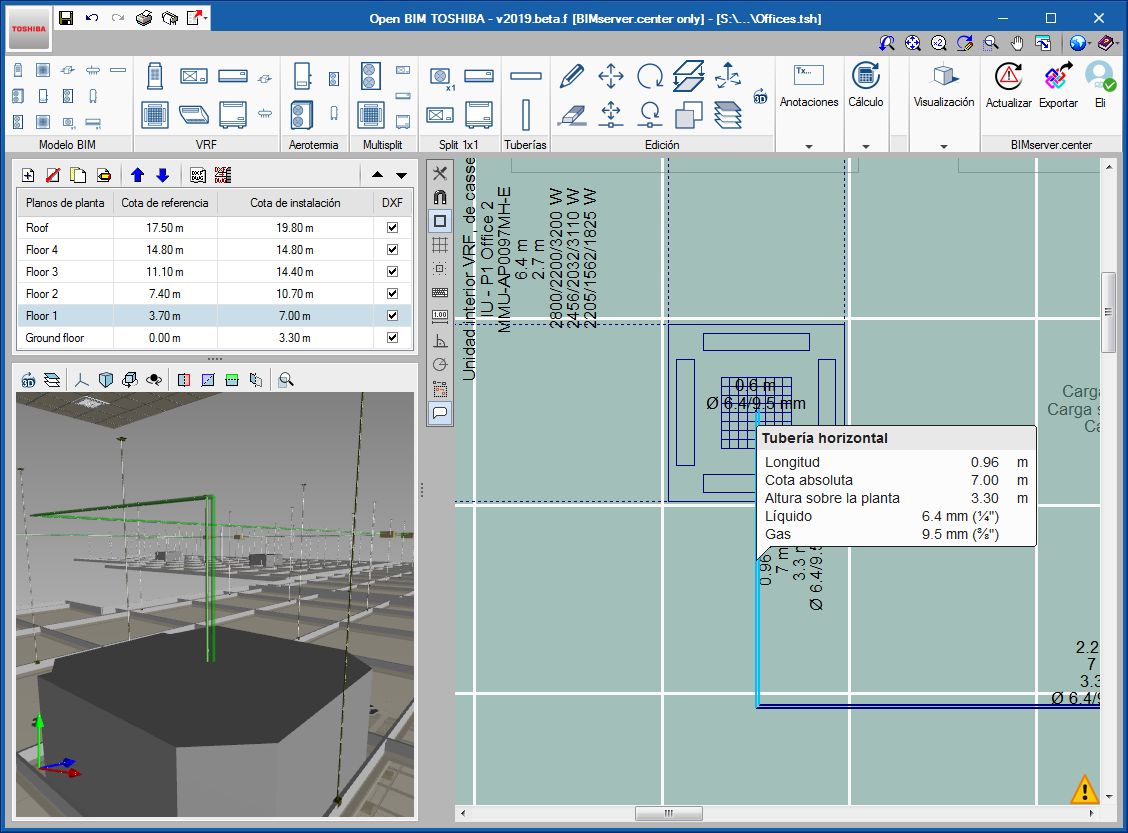The height and width of the screenshot is (833, 1128).
Task: Toggle the magnet object snap button
Action: point(440,197)
